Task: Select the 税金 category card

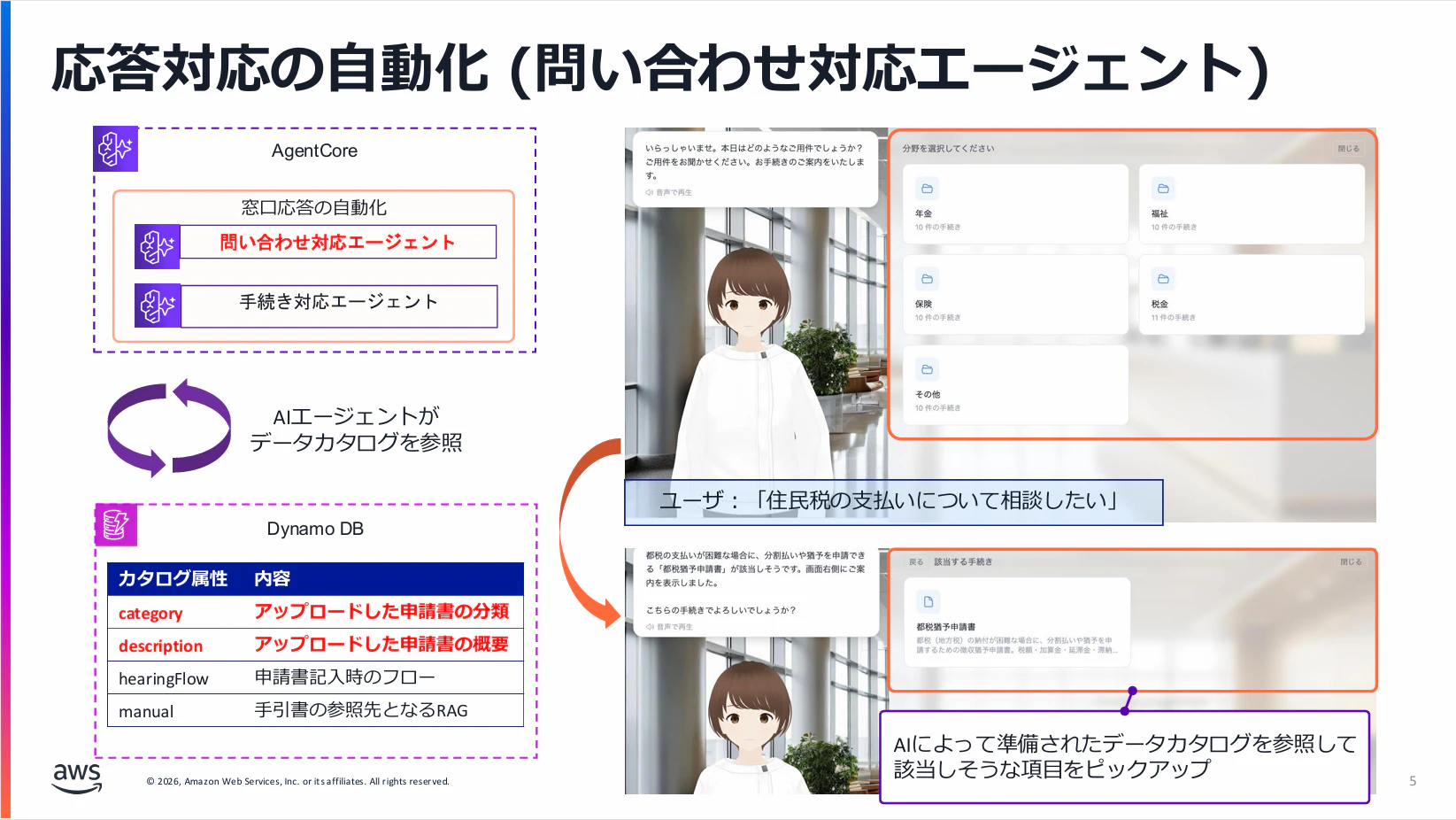Action: tap(1252, 294)
